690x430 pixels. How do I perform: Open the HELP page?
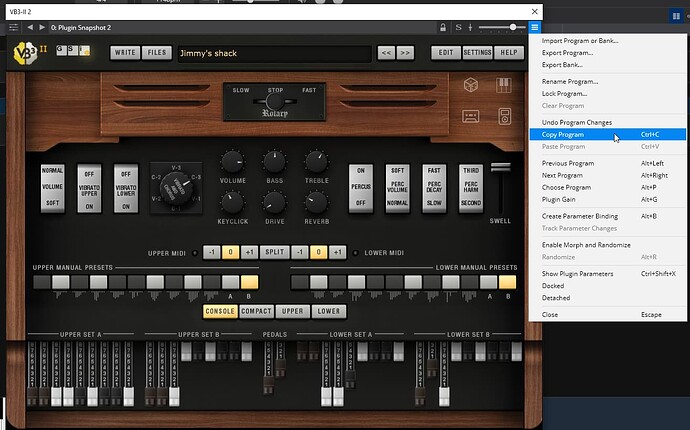[509, 53]
